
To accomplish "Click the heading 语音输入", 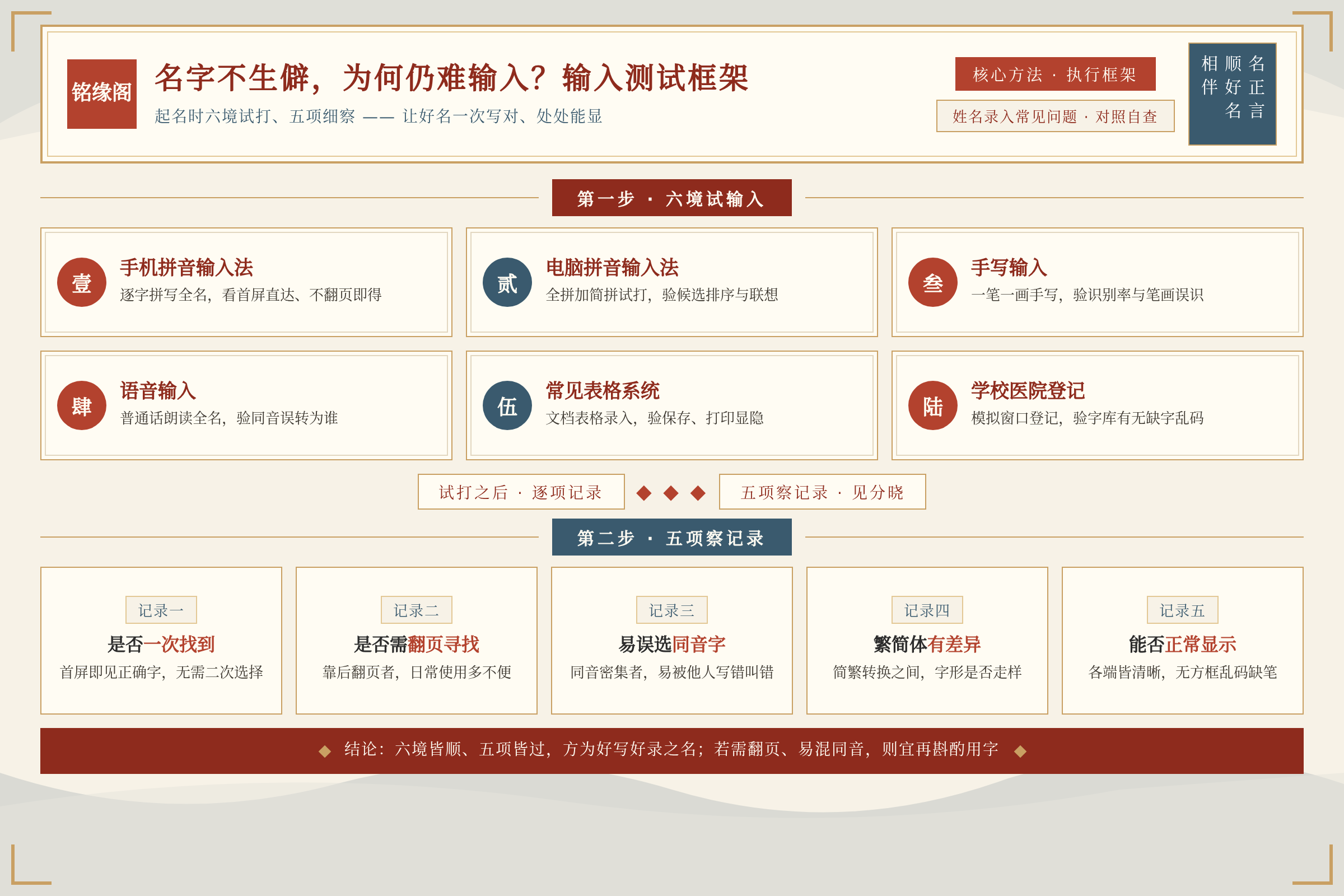I will pyautogui.click(x=158, y=391).
